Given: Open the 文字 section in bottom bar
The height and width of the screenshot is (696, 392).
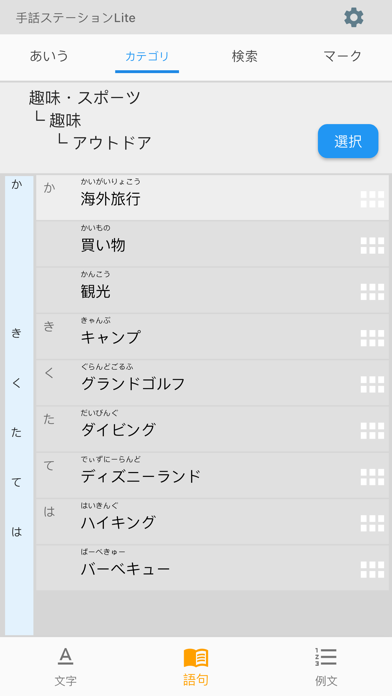Looking at the screenshot, I should tap(65, 667).
